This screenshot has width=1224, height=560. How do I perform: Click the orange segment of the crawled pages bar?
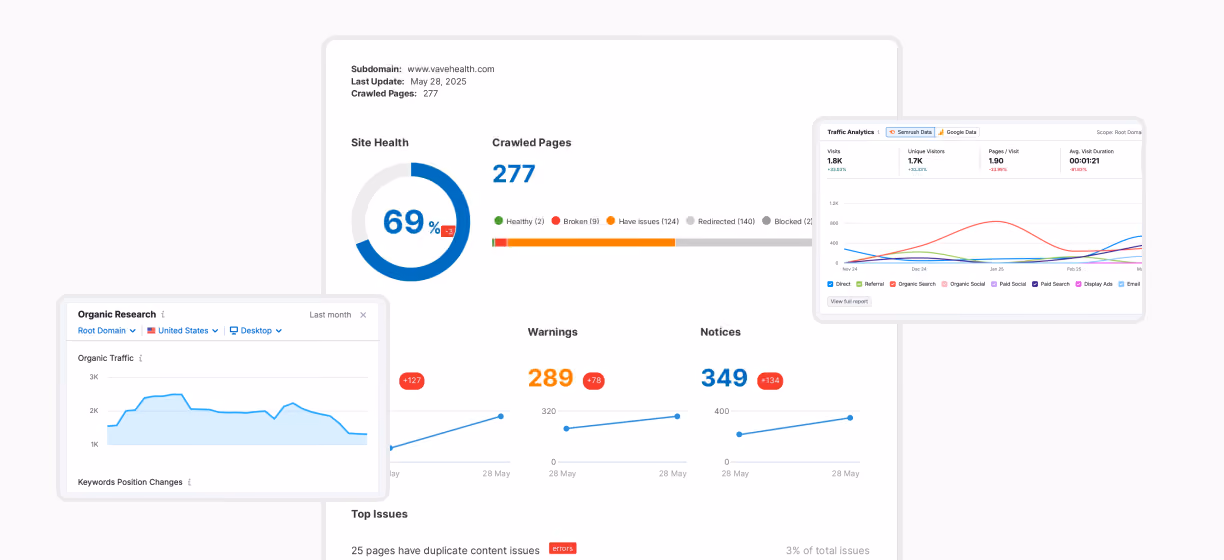pos(591,242)
